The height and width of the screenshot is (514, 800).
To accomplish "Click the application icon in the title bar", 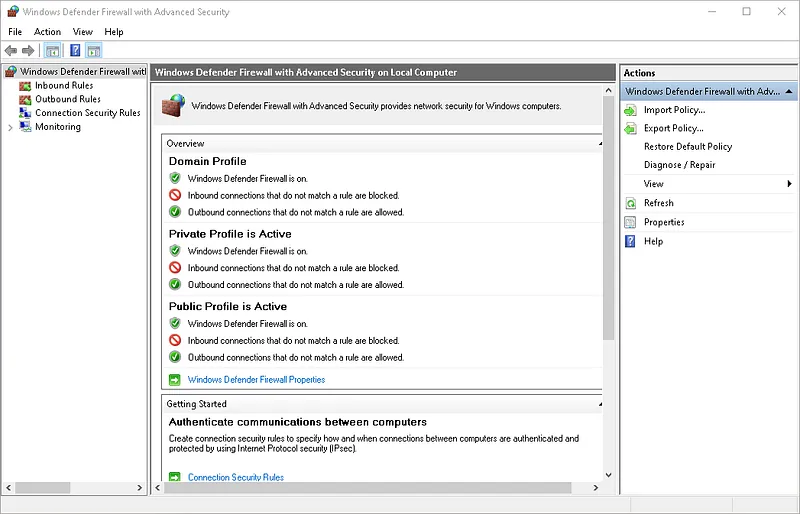I will [13, 11].
